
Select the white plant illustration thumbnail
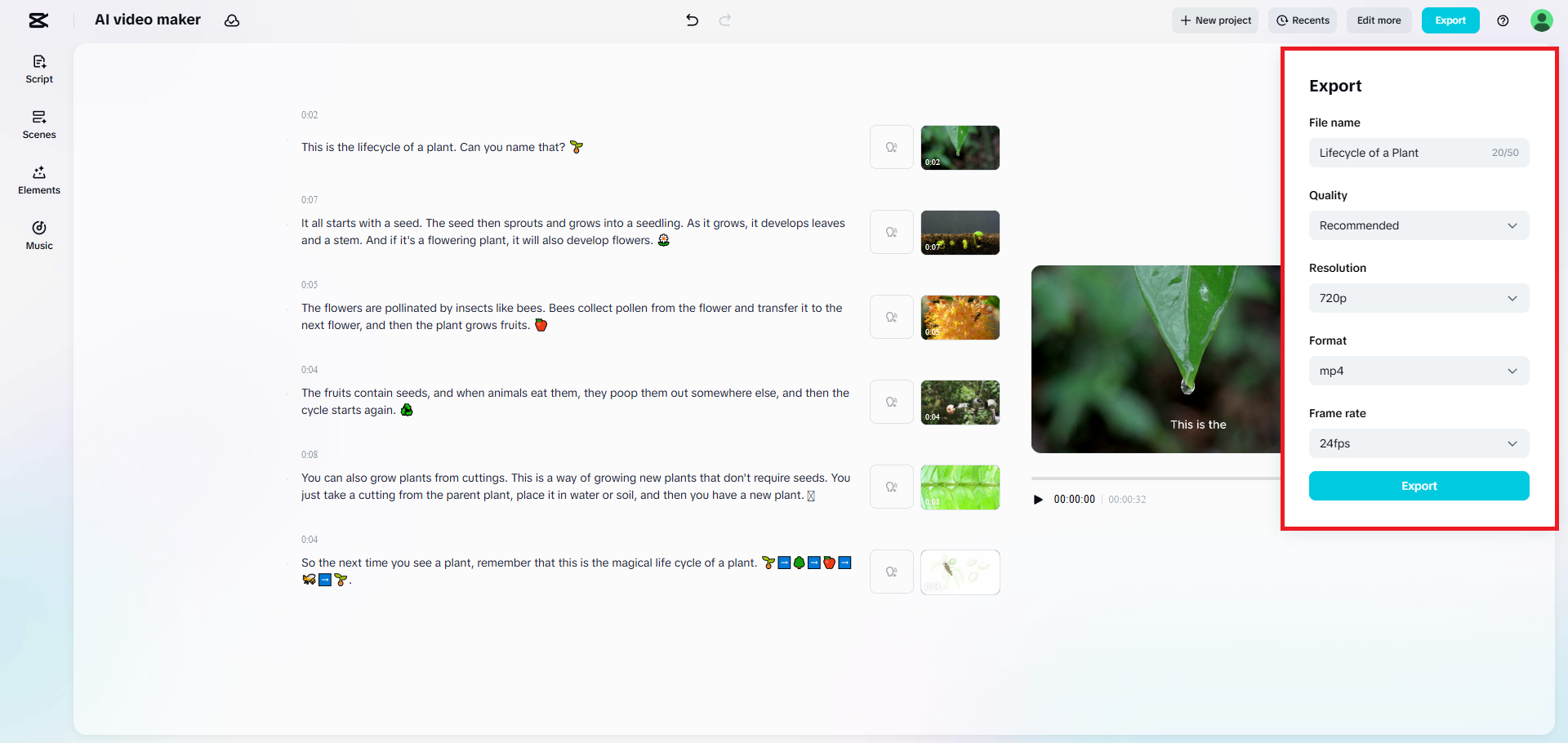tap(960, 572)
